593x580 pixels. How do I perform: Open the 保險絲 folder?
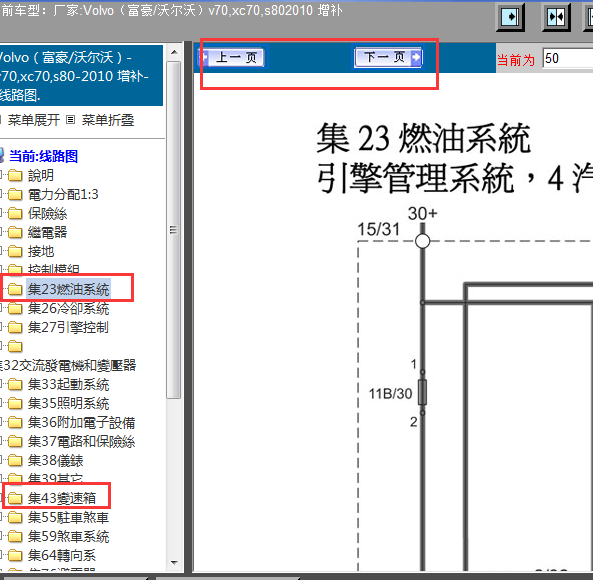tap(48, 214)
